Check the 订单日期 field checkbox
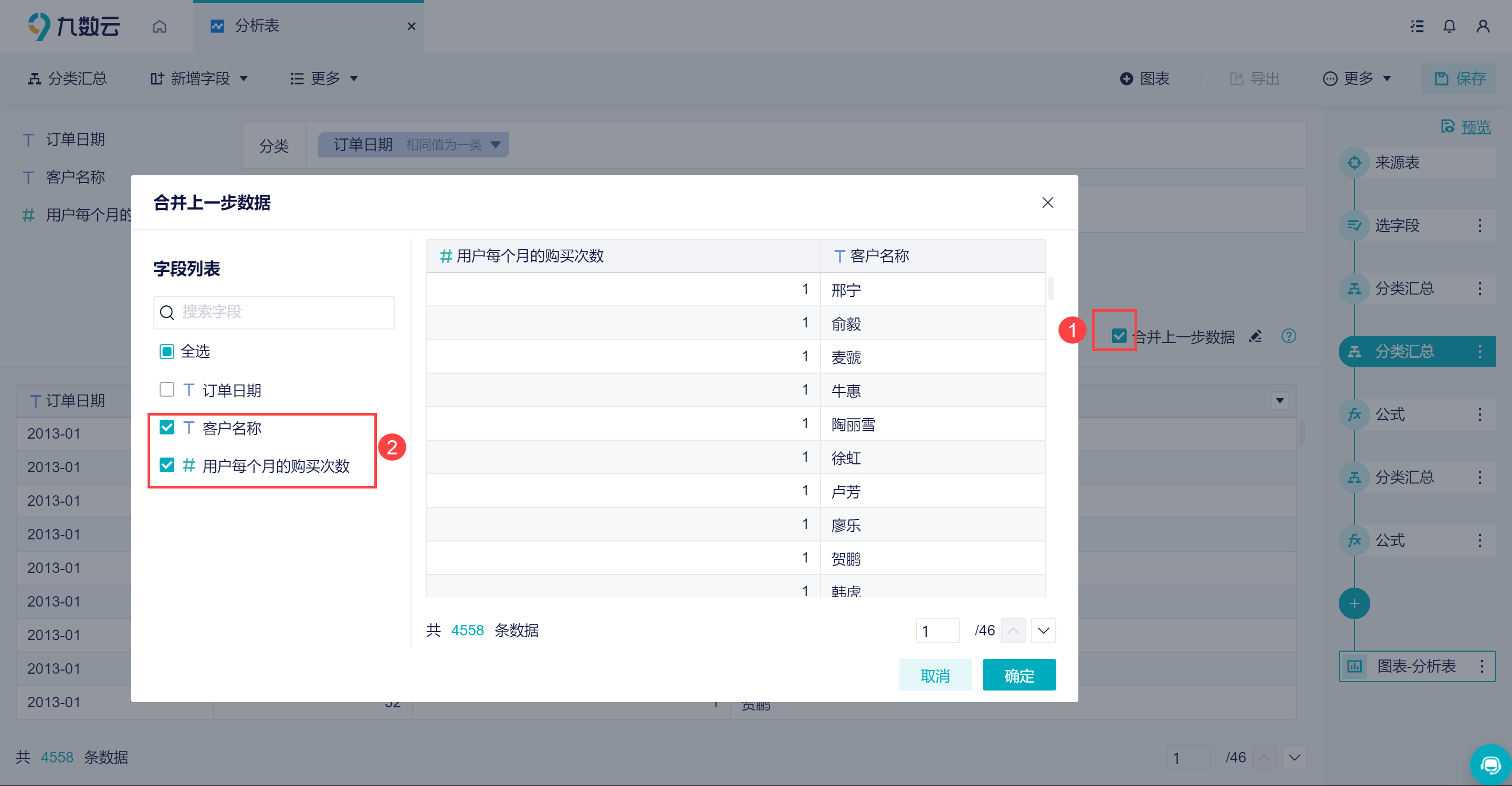The height and width of the screenshot is (786, 1512). click(x=167, y=389)
